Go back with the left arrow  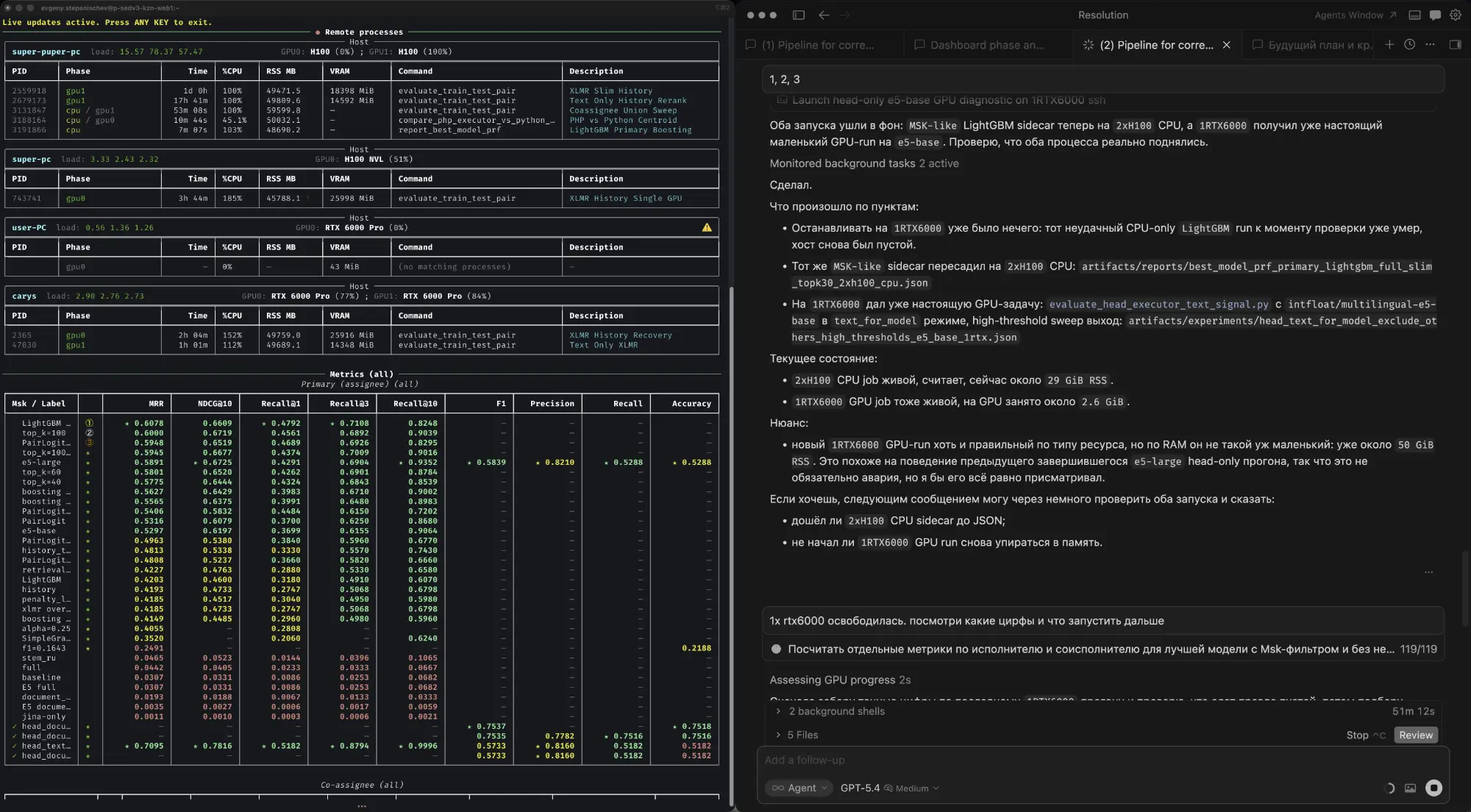(824, 15)
